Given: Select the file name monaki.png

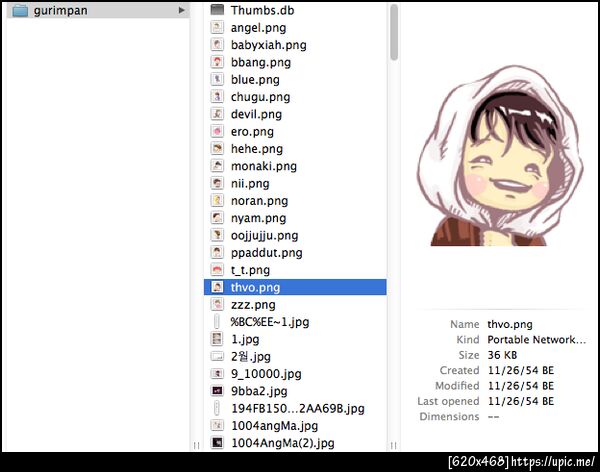Looking at the screenshot, I should click(264, 166).
